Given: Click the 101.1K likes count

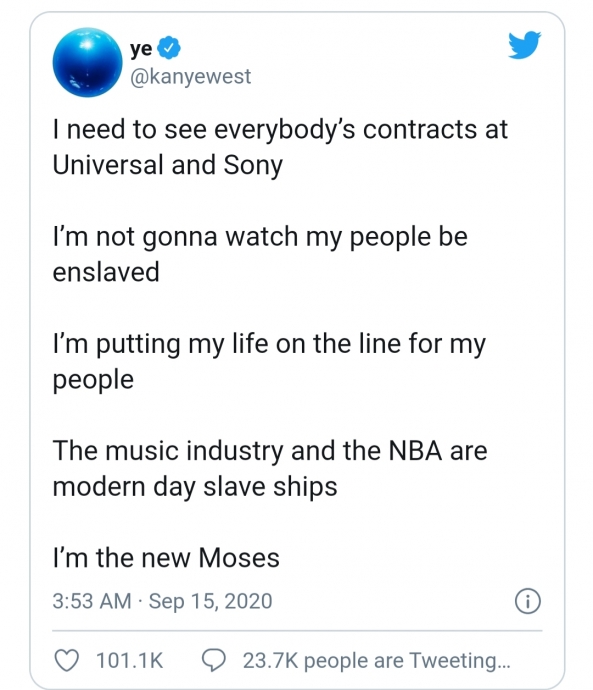Looking at the screenshot, I should point(130,661).
